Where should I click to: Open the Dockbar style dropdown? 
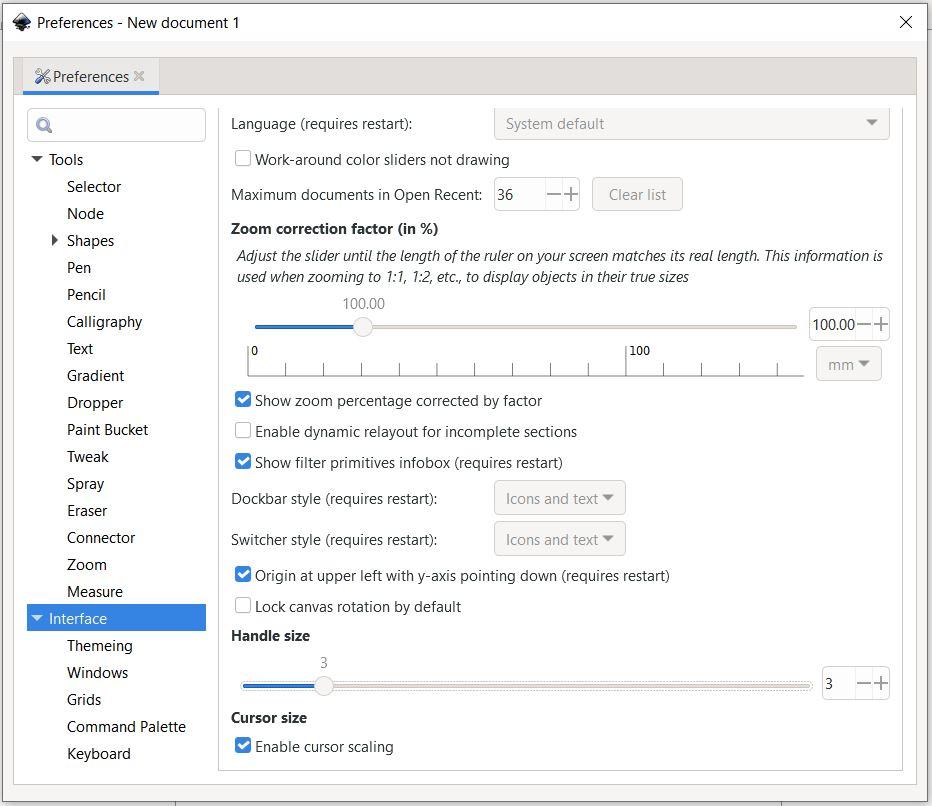(x=560, y=498)
